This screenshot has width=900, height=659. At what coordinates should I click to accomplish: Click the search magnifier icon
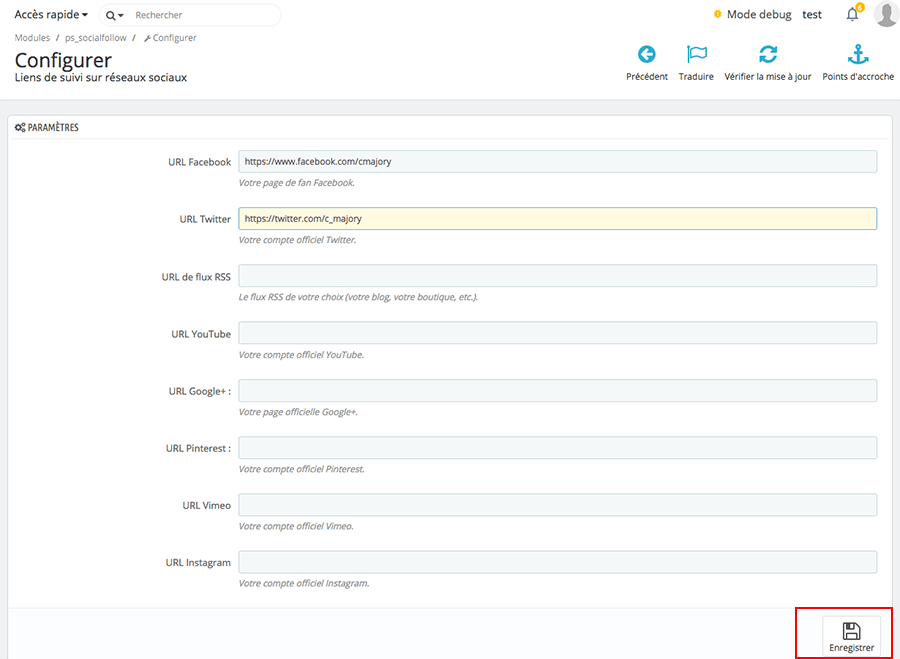pos(111,16)
